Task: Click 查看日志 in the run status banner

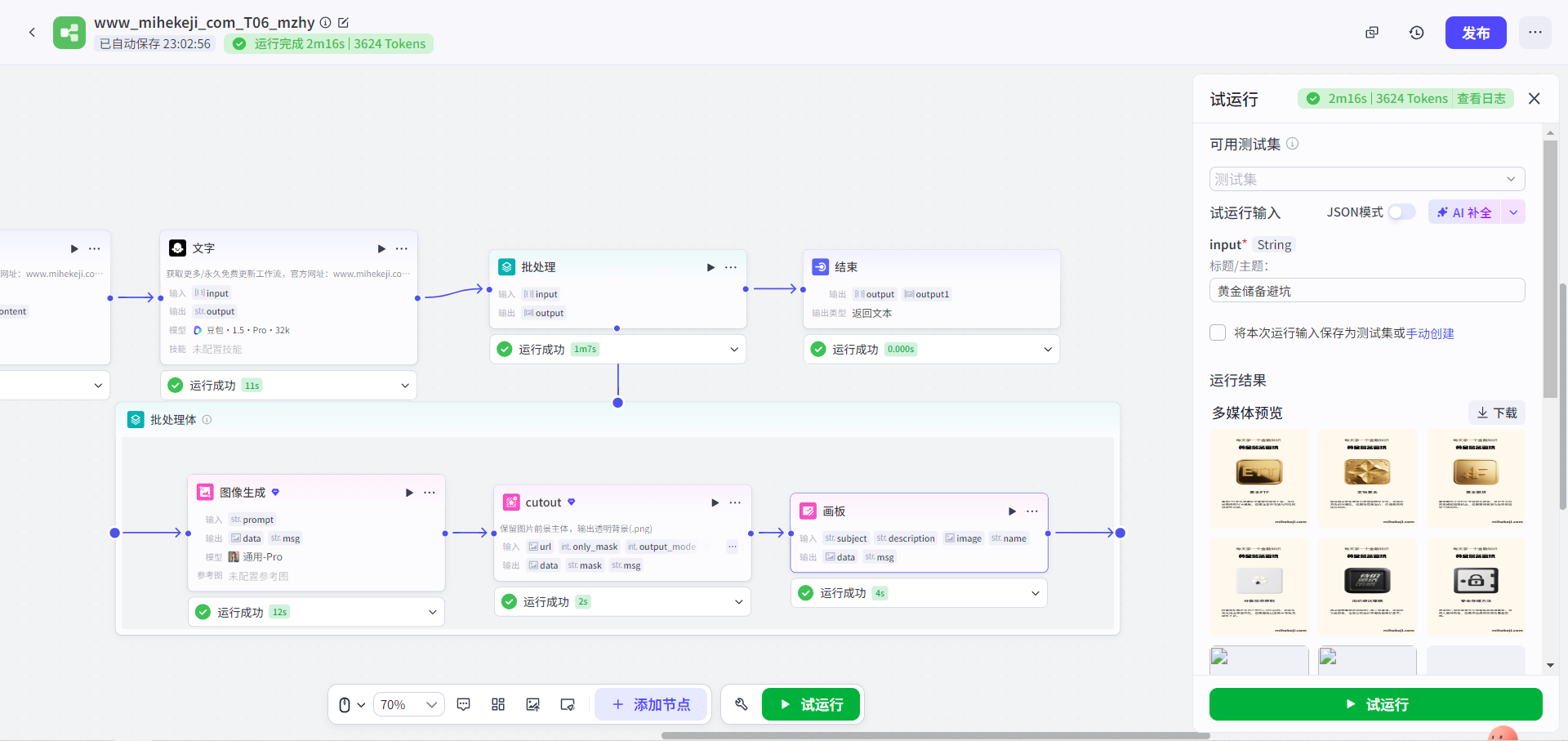Action: tap(1481, 98)
